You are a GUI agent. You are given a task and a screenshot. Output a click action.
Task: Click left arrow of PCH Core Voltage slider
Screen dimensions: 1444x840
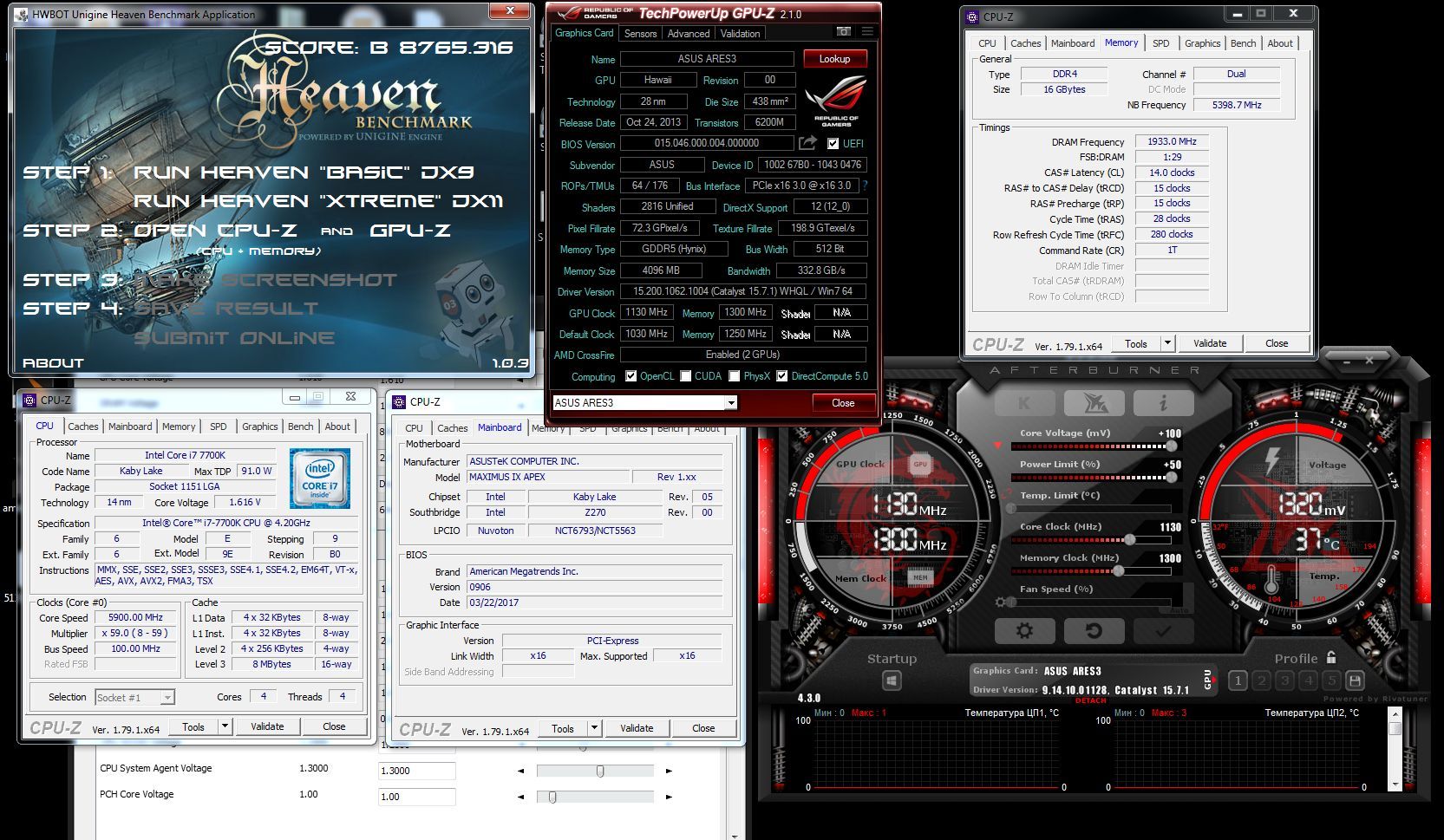pyautogui.click(x=521, y=797)
